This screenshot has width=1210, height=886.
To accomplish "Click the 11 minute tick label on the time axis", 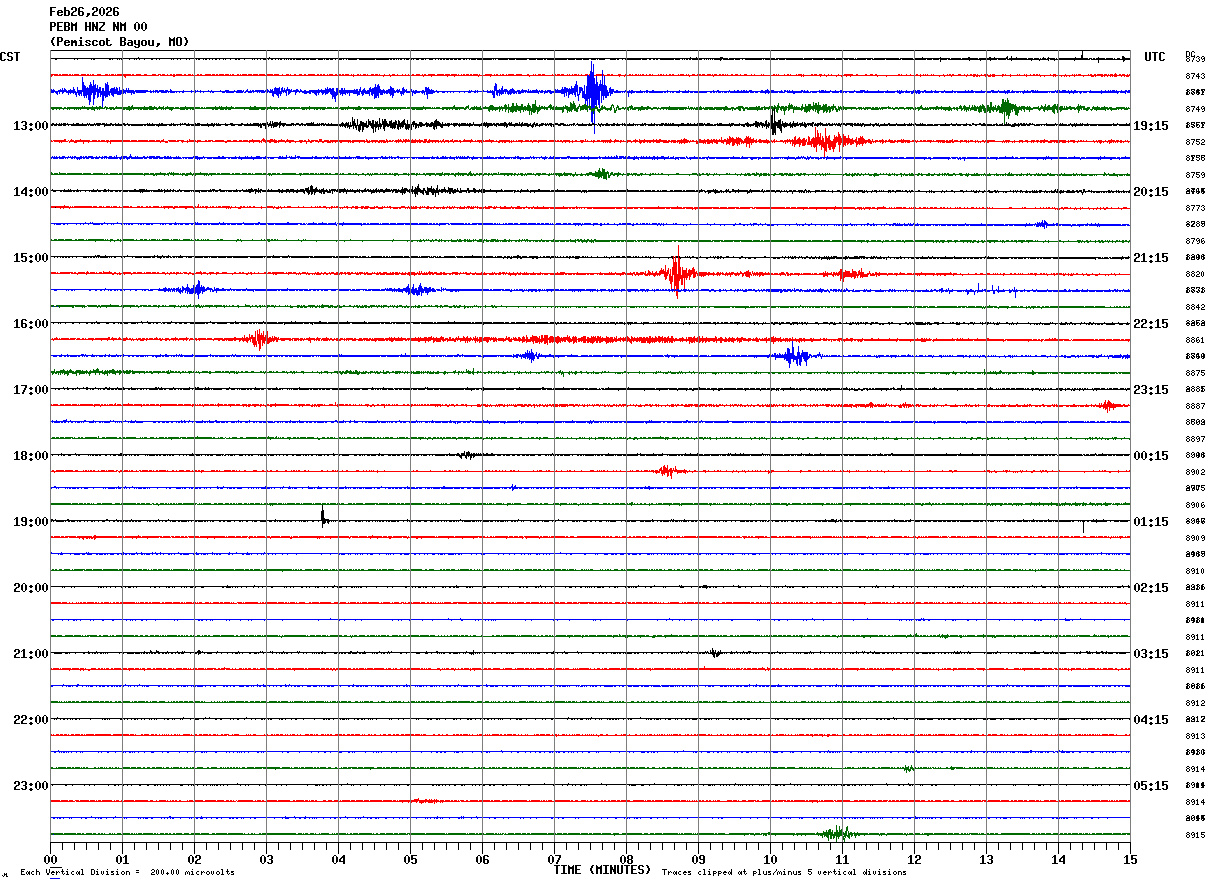I will pos(842,859).
